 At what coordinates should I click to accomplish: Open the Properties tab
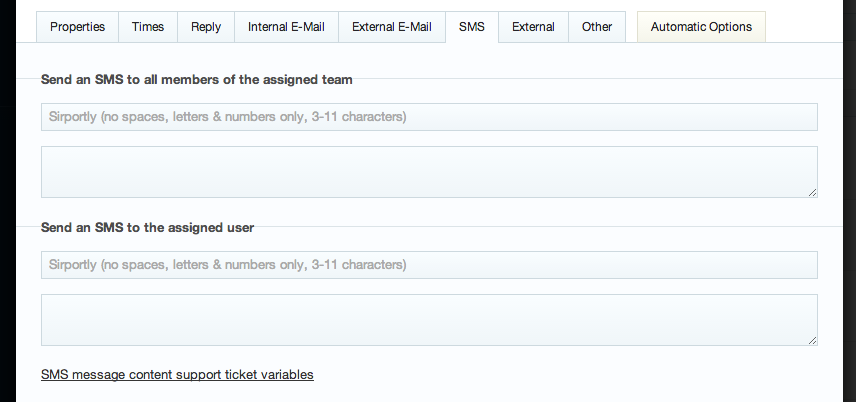click(78, 27)
